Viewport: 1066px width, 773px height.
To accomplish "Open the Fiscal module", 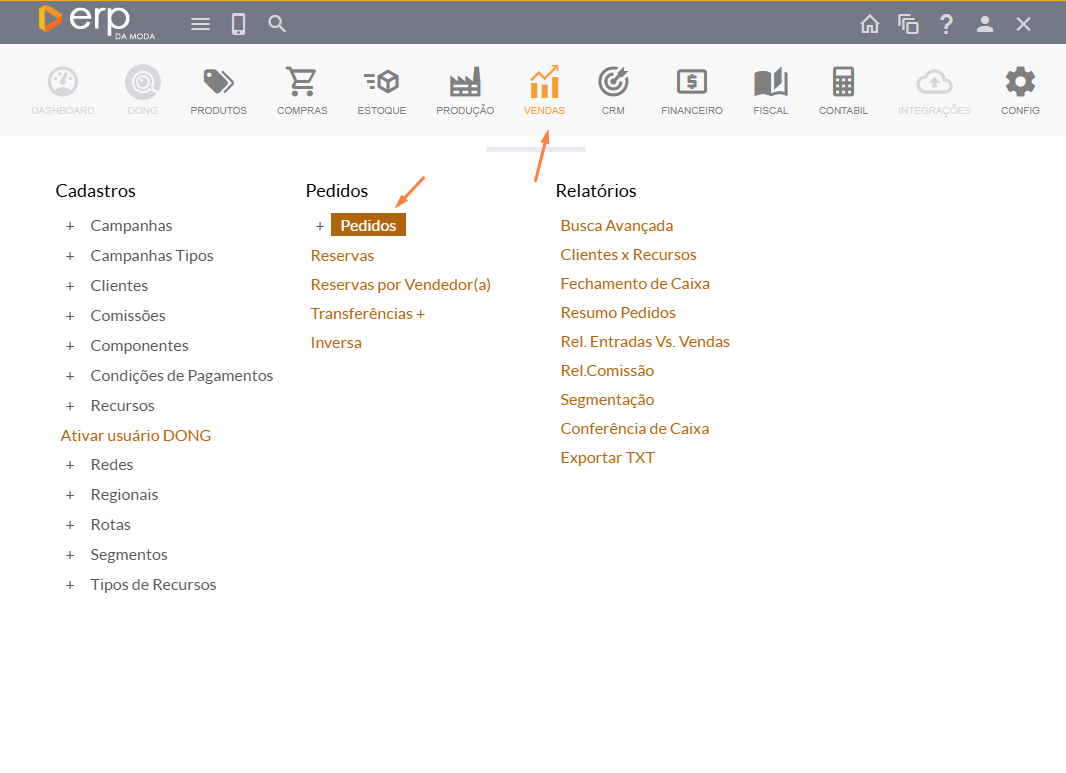I will point(771,90).
